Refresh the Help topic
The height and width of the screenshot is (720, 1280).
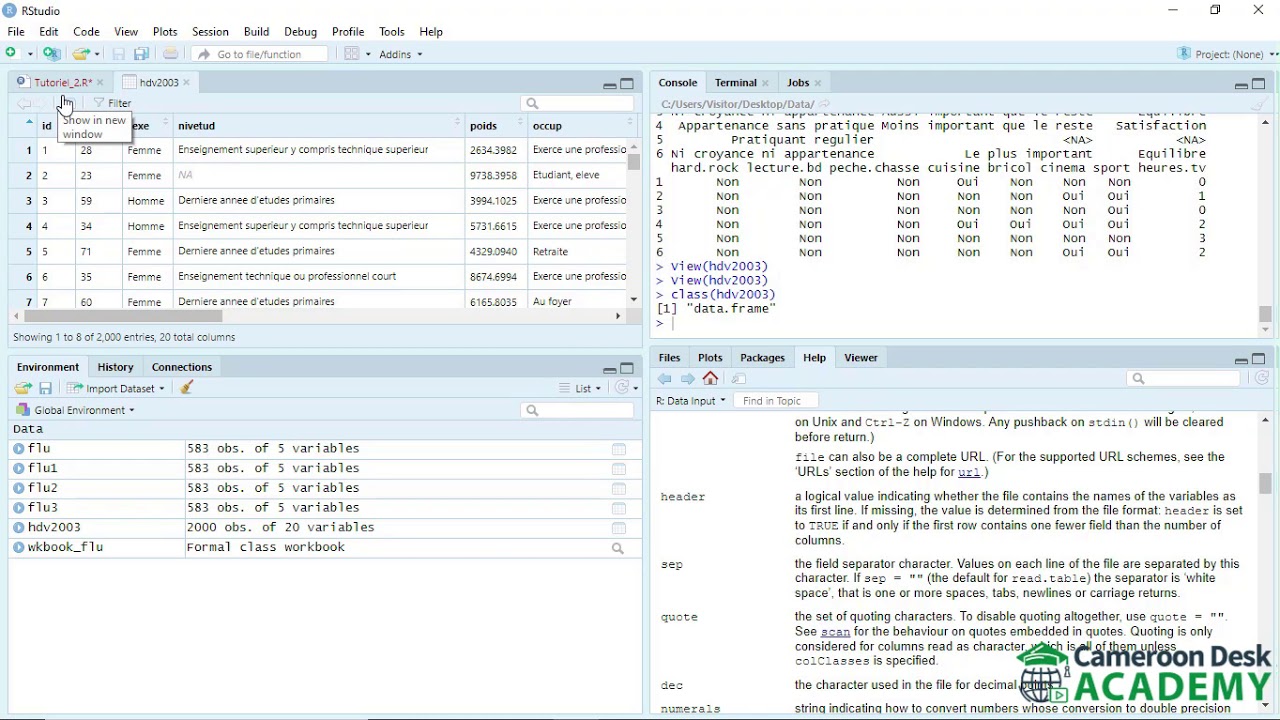tap(1262, 378)
